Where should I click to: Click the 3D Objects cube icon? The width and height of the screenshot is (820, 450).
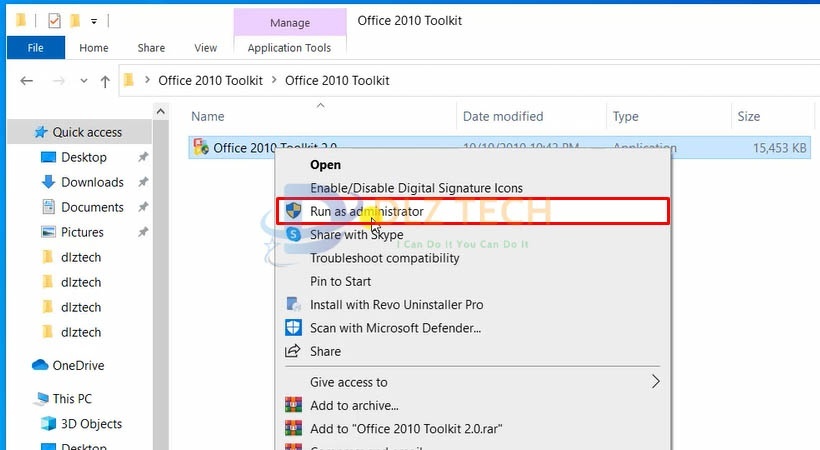(x=48, y=423)
